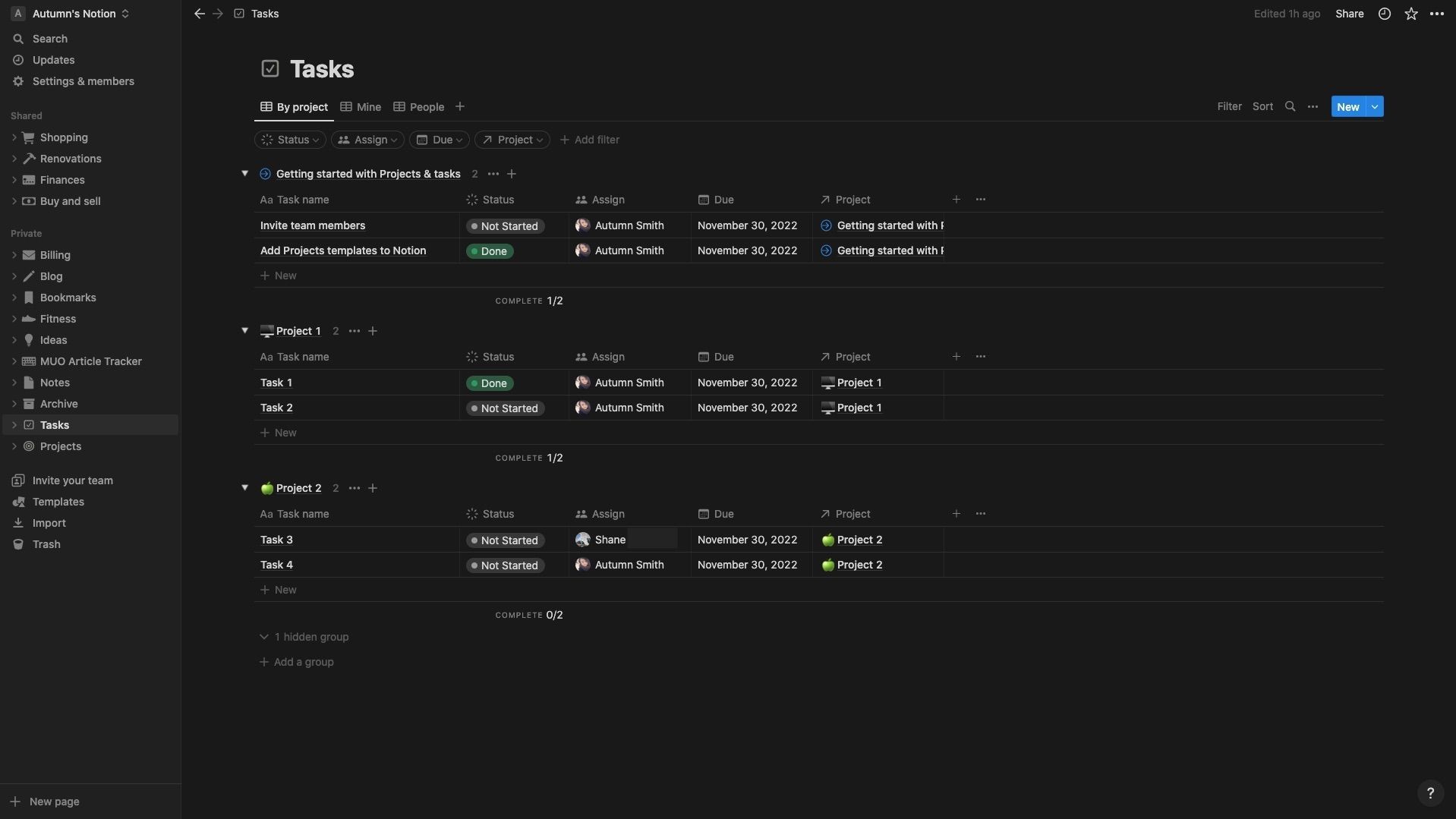
Task: Switch to the Mine view tab
Action: (361, 107)
